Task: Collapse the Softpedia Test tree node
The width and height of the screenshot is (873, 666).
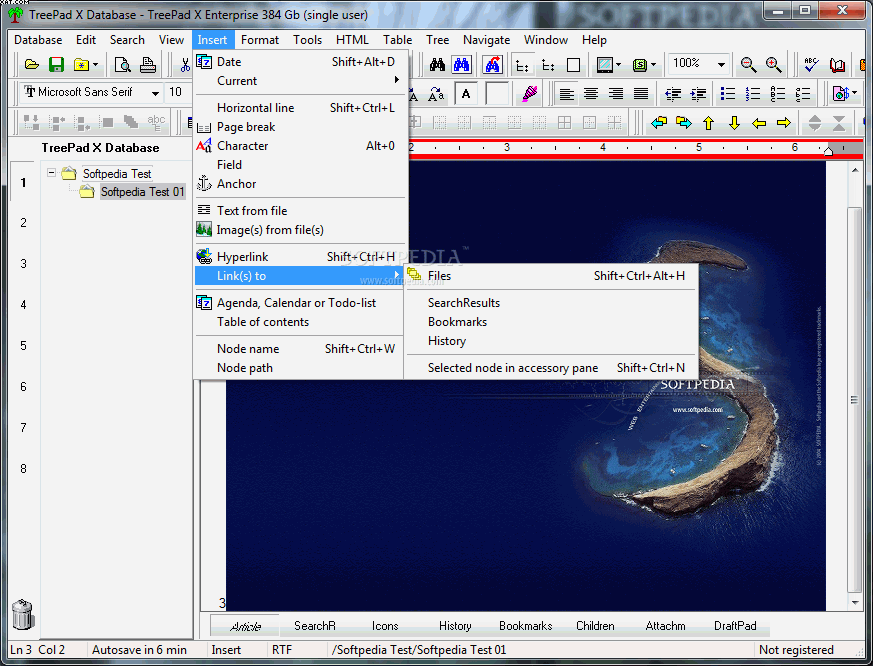Action: pos(52,173)
